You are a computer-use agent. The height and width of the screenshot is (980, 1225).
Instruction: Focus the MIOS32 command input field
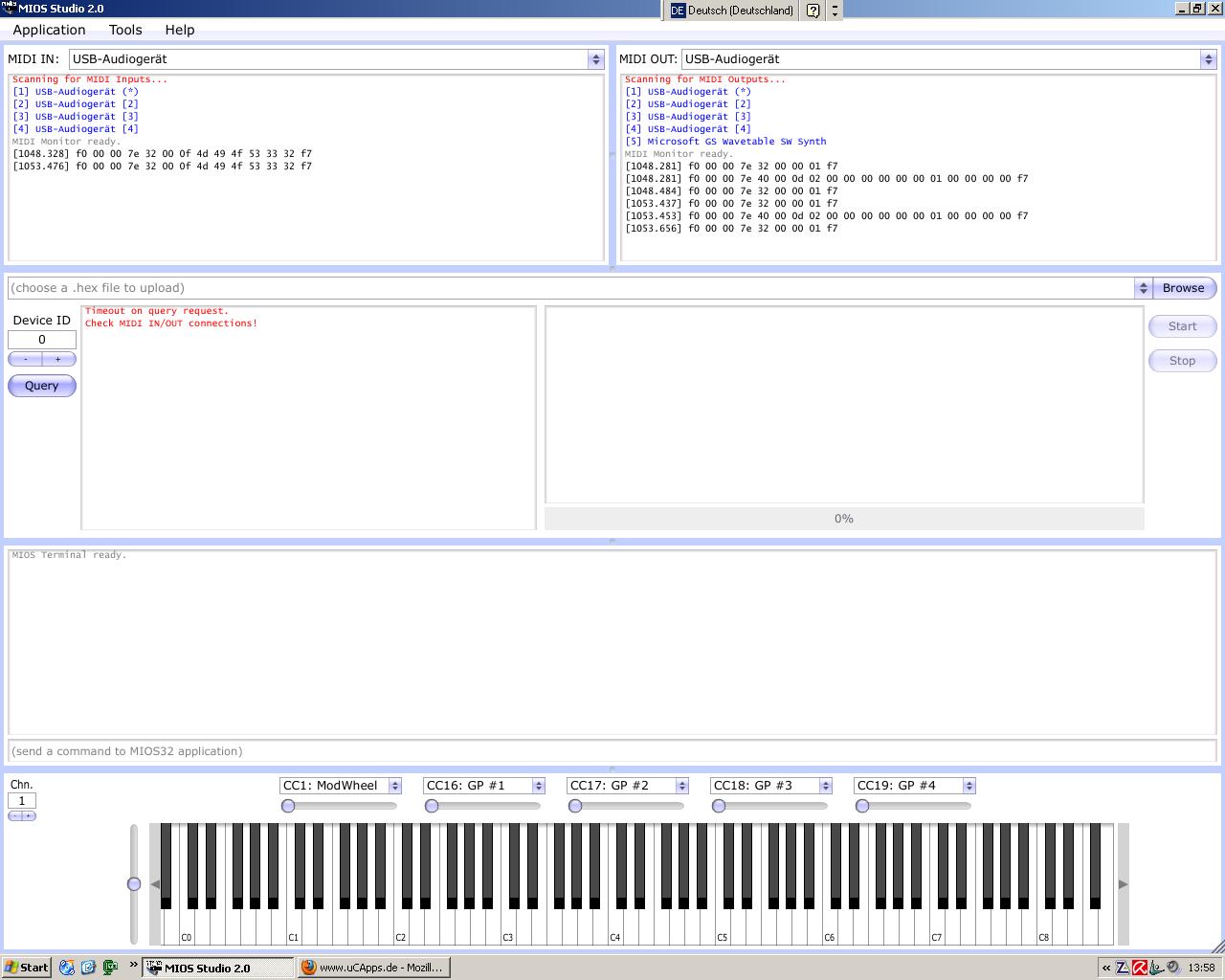pyautogui.click(x=612, y=751)
